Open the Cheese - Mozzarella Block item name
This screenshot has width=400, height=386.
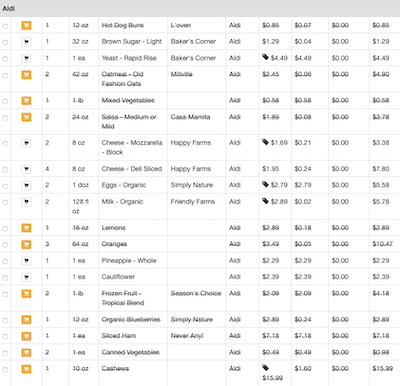(132, 147)
